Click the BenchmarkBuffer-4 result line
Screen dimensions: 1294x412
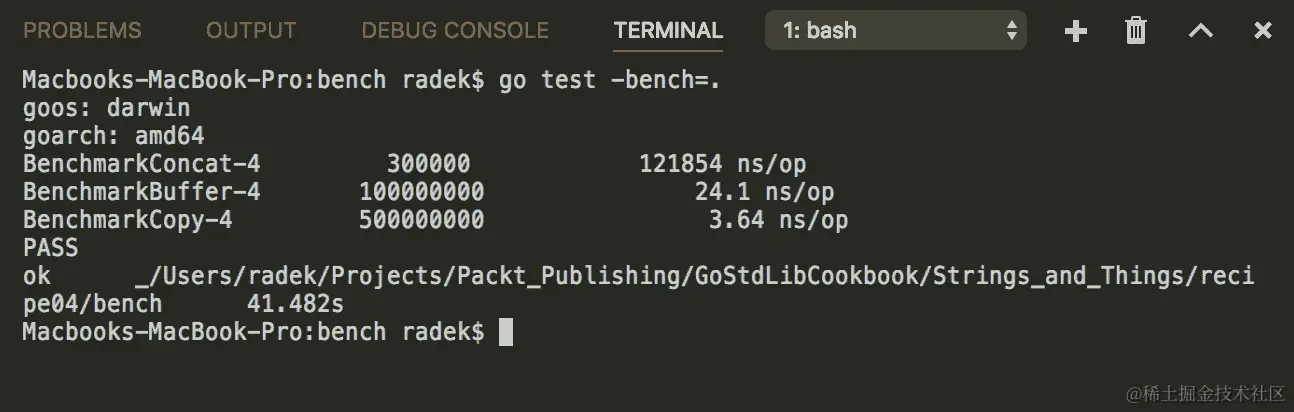coord(428,192)
